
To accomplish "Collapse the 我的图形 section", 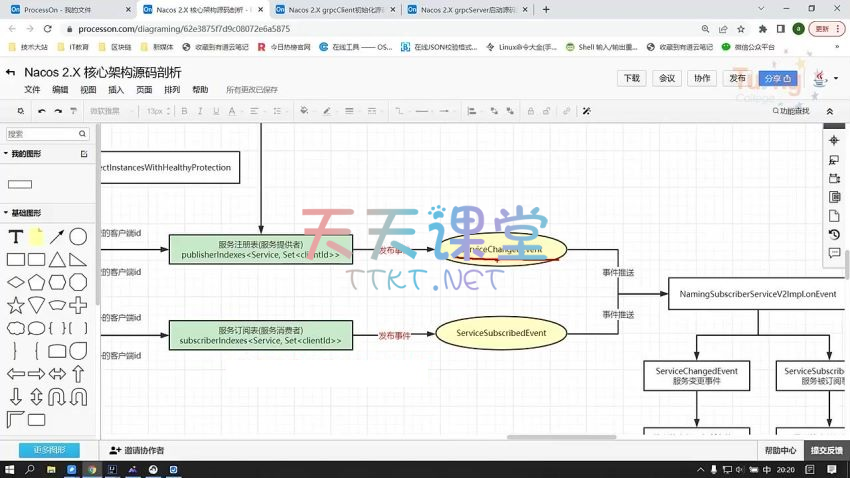I will (x=26, y=154).
